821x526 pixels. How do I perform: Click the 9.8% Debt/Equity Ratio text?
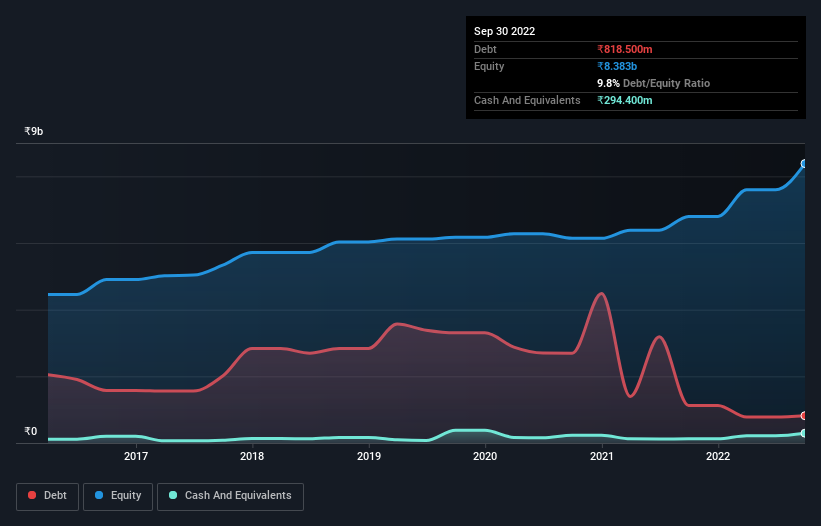(653, 83)
